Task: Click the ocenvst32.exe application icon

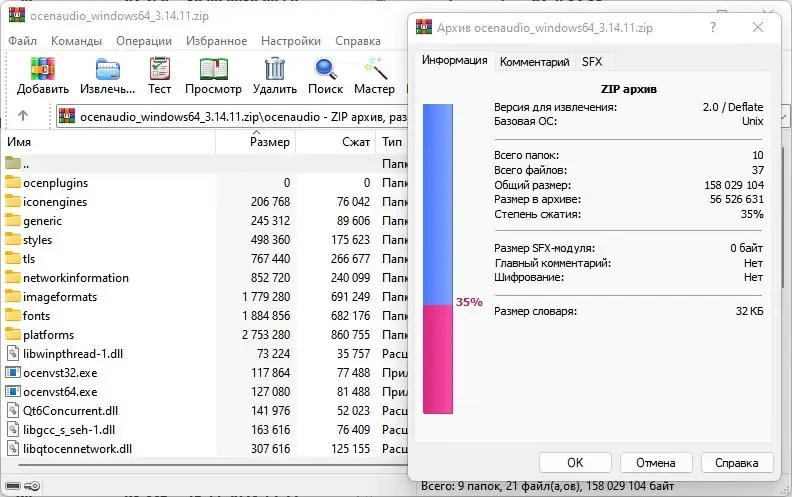Action: pos(13,373)
